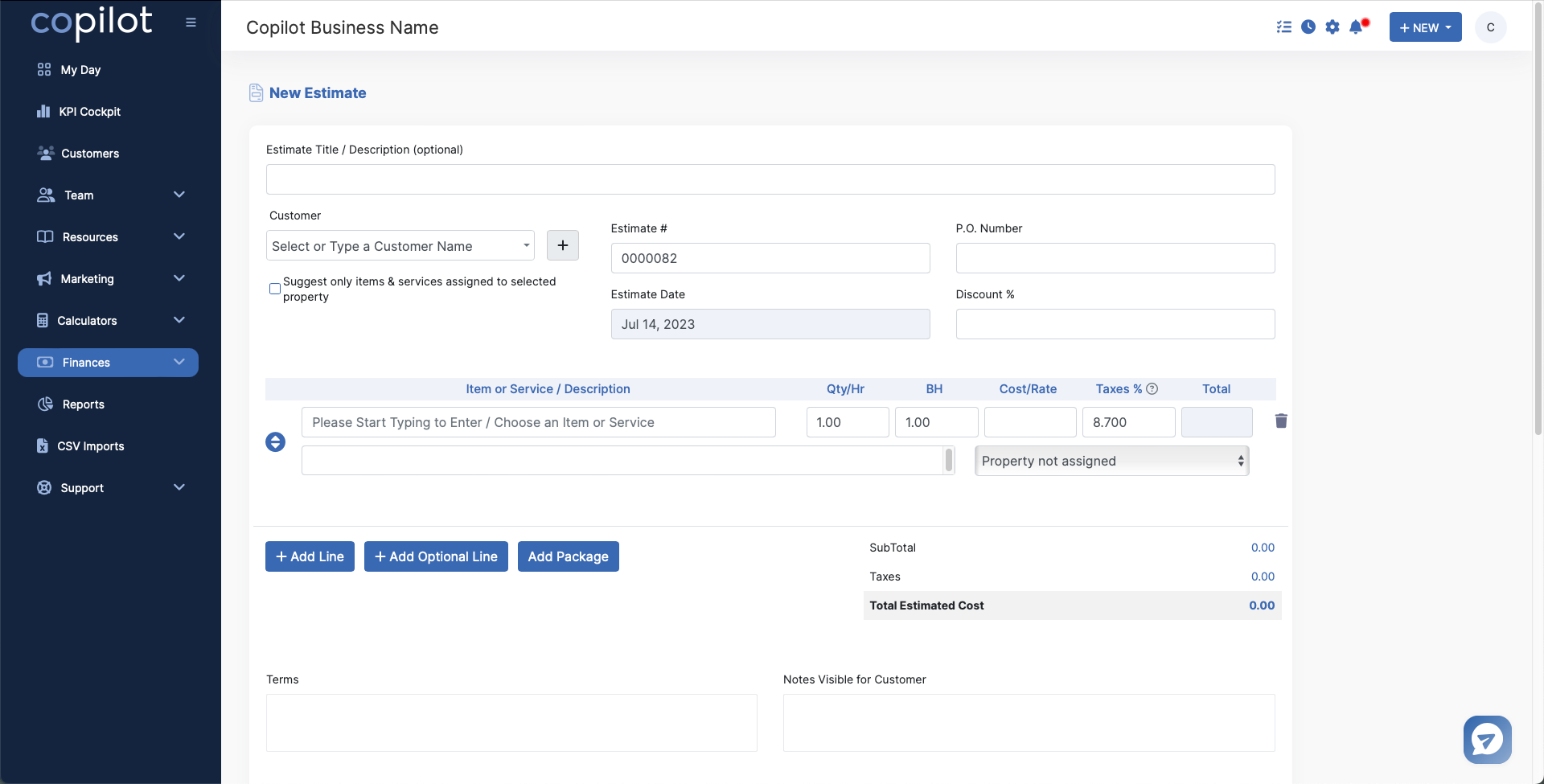Click the My Day grid icon

click(x=44, y=70)
